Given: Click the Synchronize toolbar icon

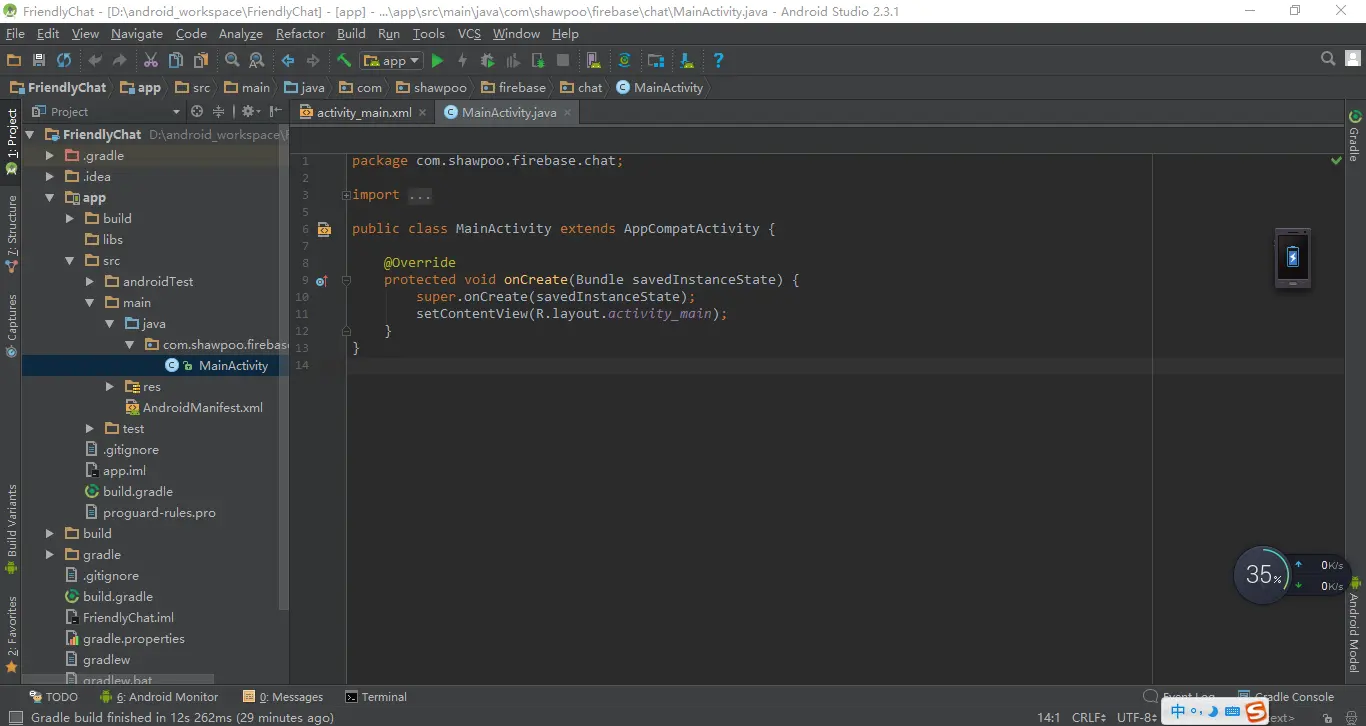Looking at the screenshot, I should pyautogui.click(x=64, y=61).
